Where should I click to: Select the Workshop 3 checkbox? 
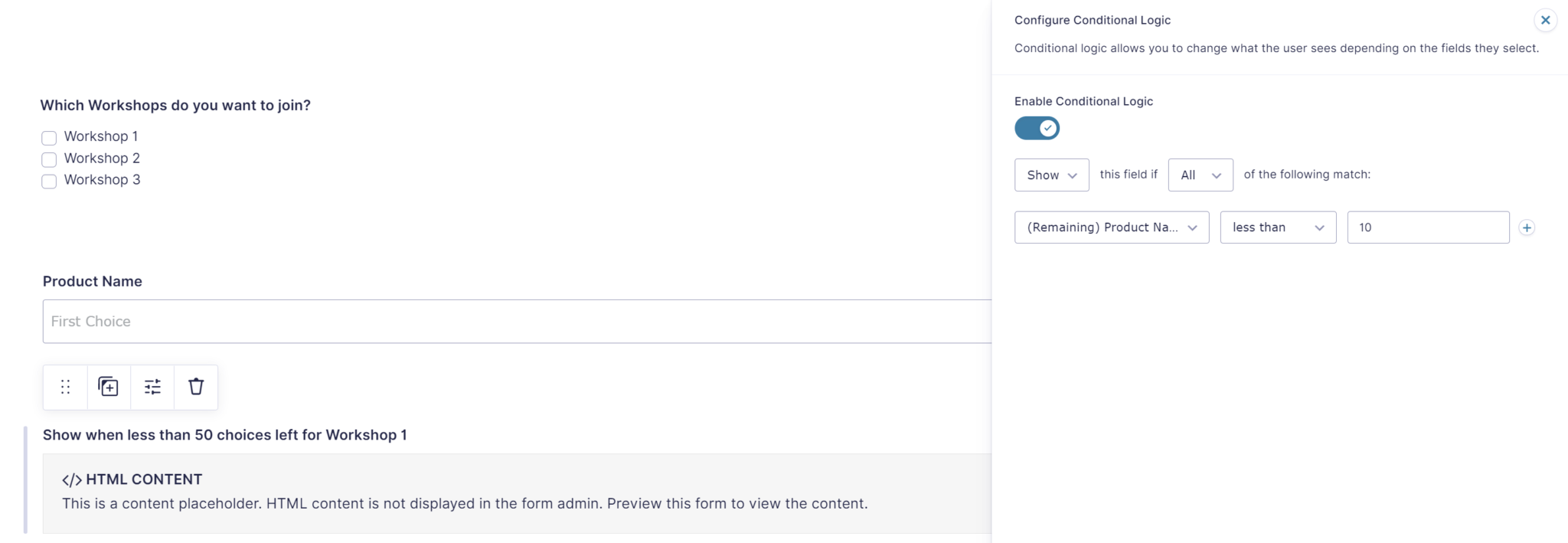[49, 182]
